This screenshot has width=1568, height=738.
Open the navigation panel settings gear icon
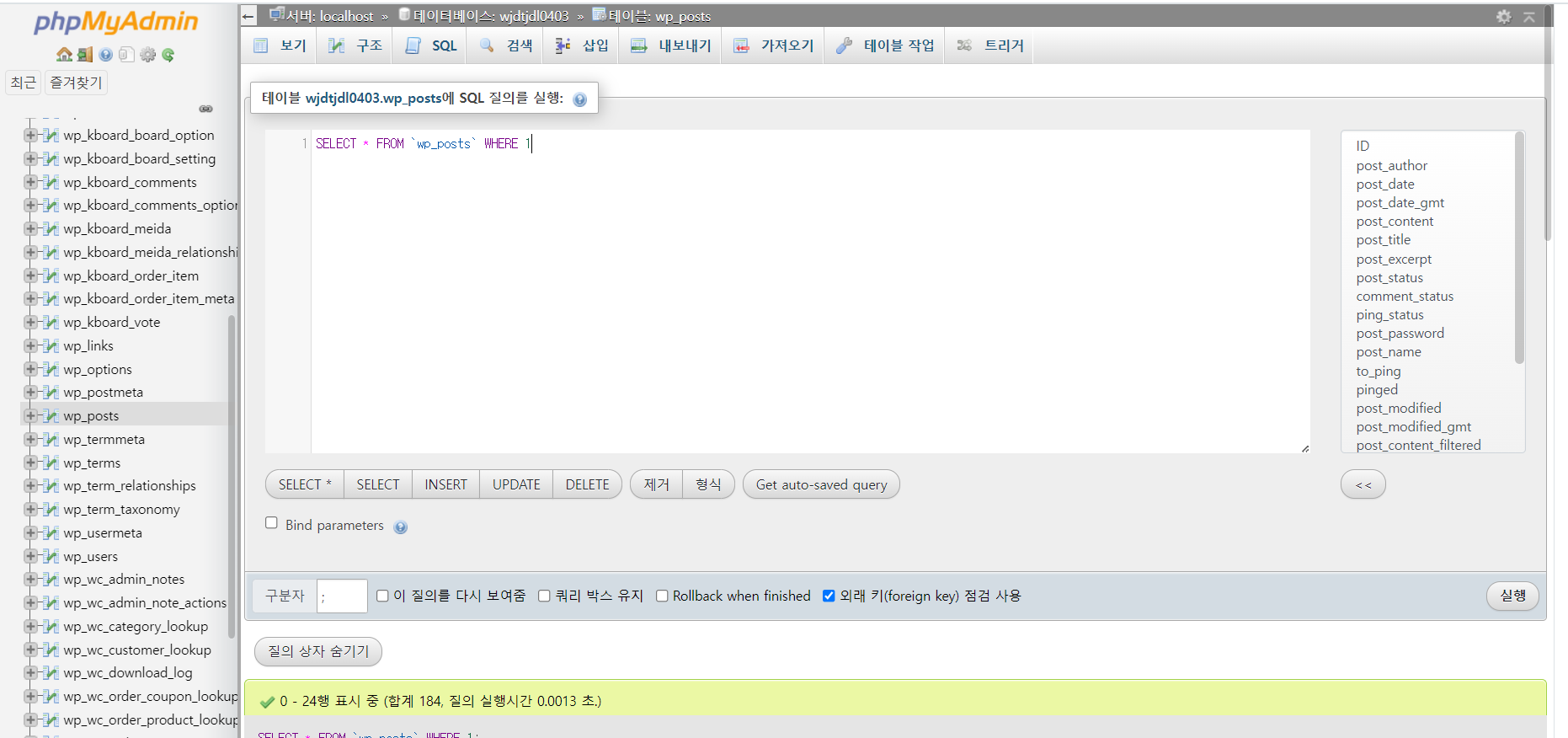coord(148,55)
